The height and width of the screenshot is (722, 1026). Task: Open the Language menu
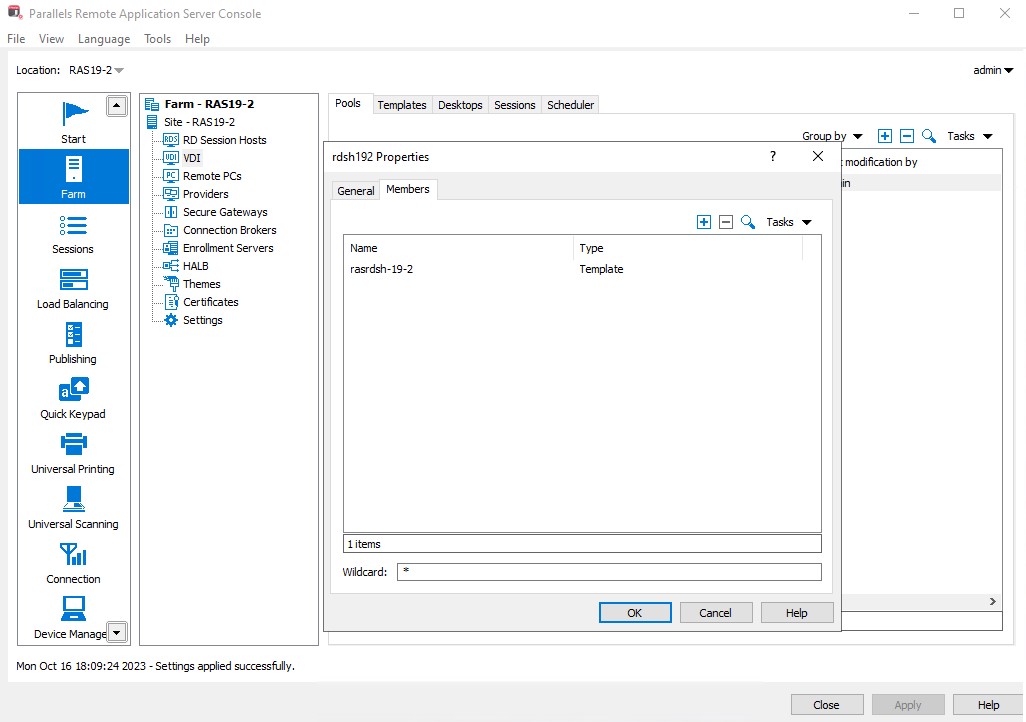(104, 39)
